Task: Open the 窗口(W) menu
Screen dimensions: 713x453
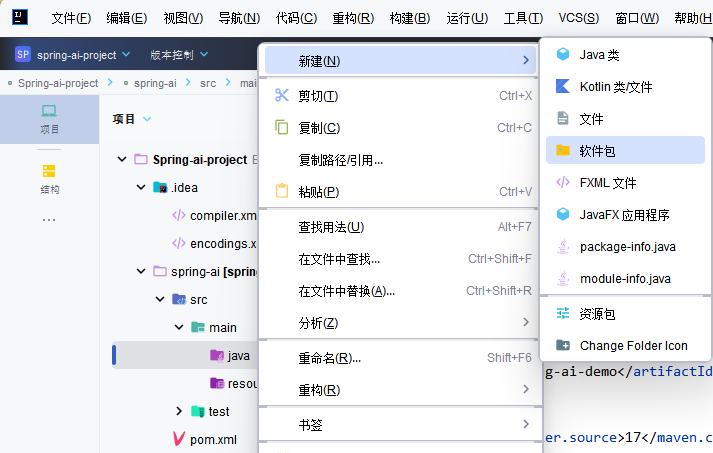Action: click(637, 18)
